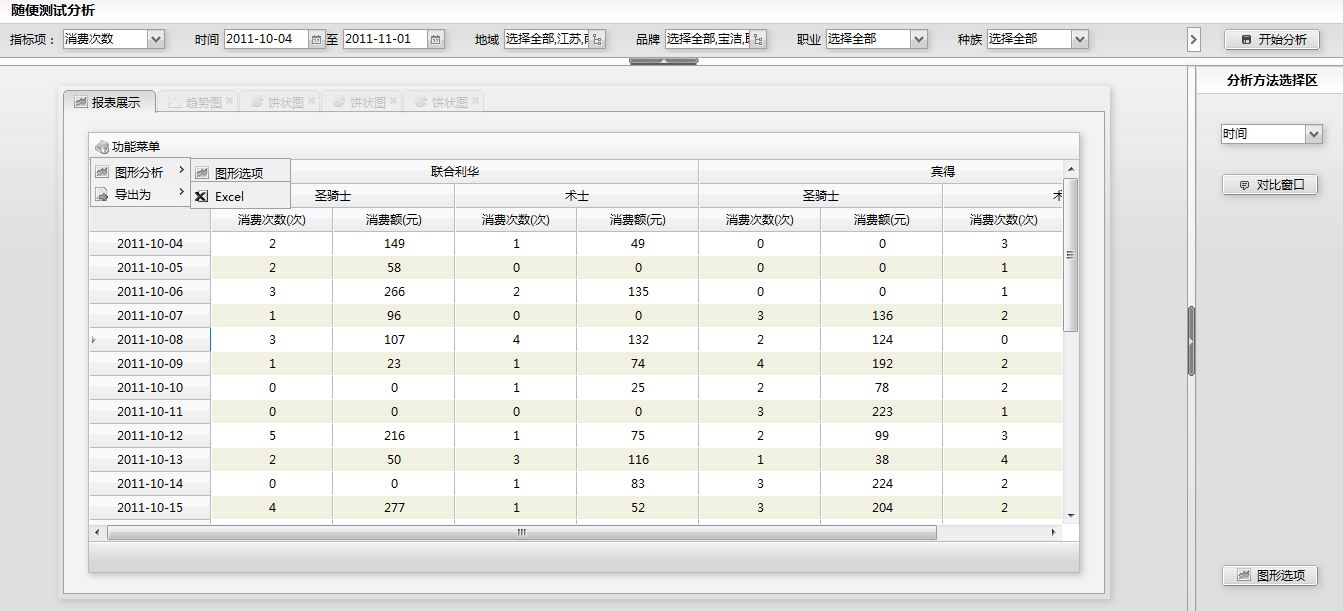The image size is (1343, 611).
Task: Collapse the top filter bar with center handle
Action: tap(664, 61)
